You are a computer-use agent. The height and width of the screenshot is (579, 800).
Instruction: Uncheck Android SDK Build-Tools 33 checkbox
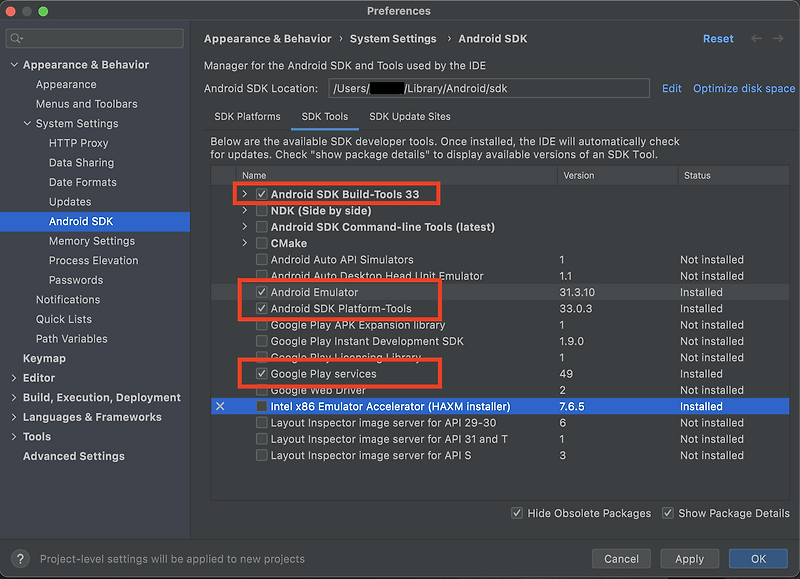261,194
